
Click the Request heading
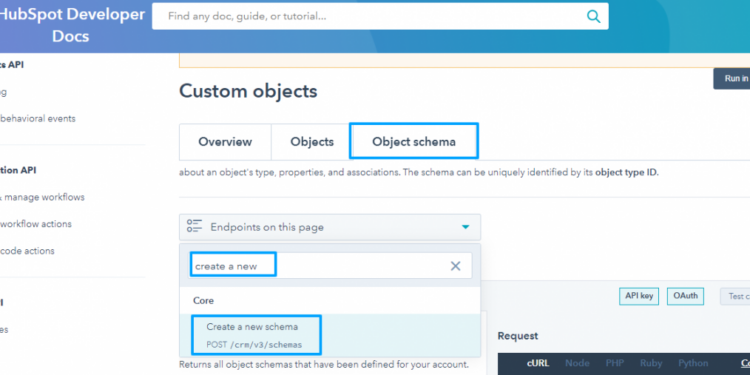point(518,336)
